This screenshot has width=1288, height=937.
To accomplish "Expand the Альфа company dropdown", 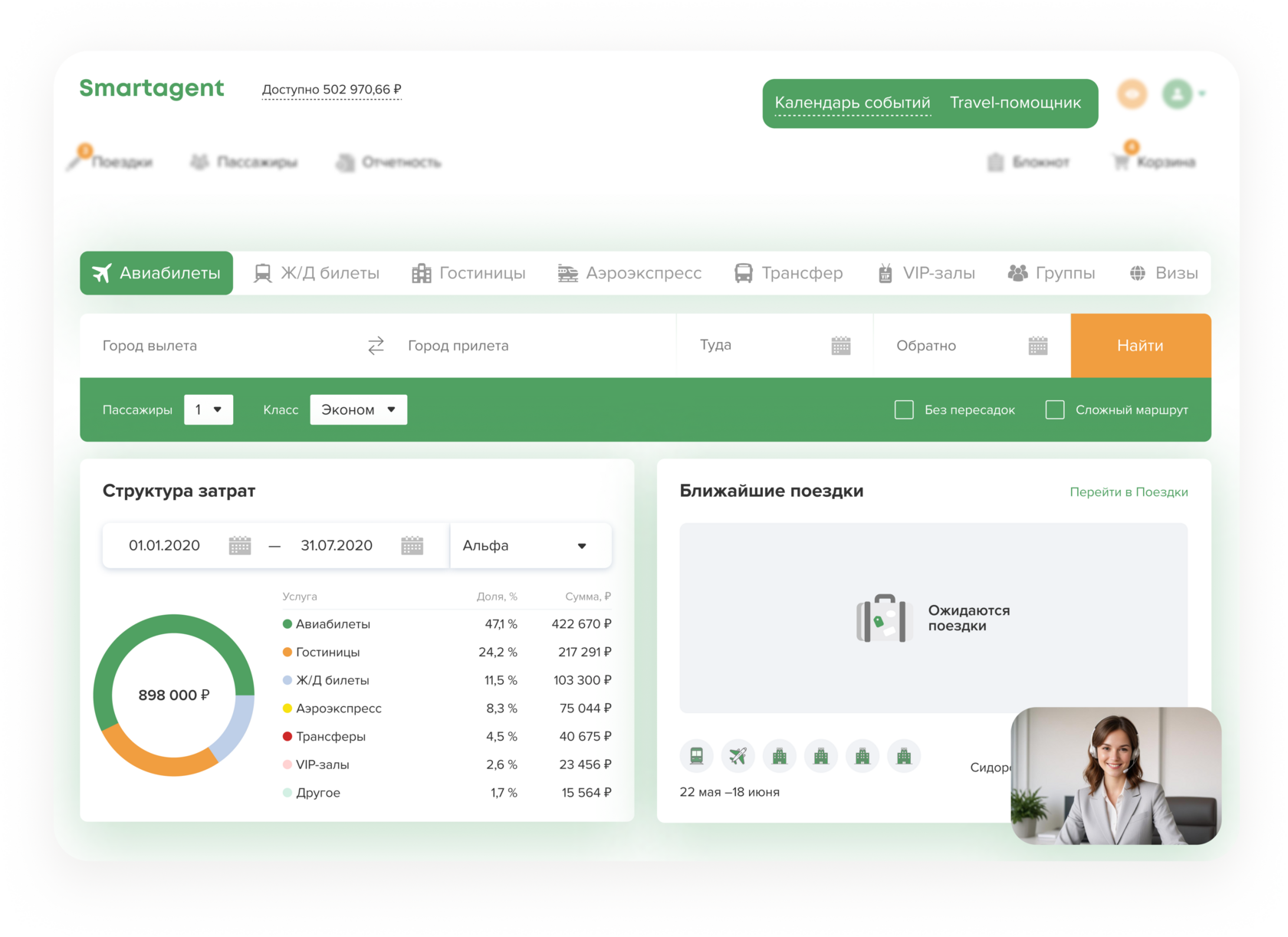I will tap(531, 545).
